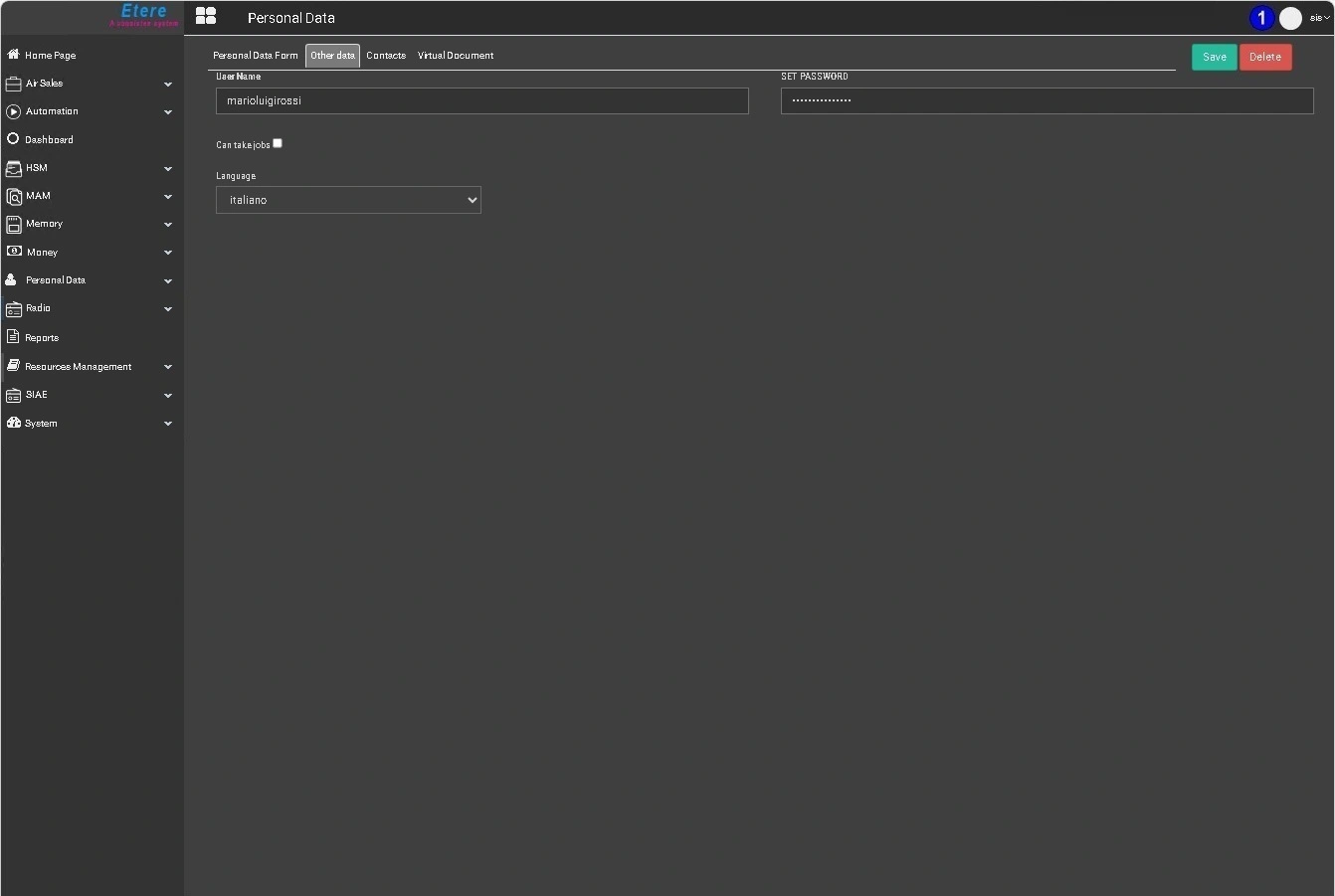Expand the System menu chevron
Viewport: 1335px width, 896px height.
[168, 424]
